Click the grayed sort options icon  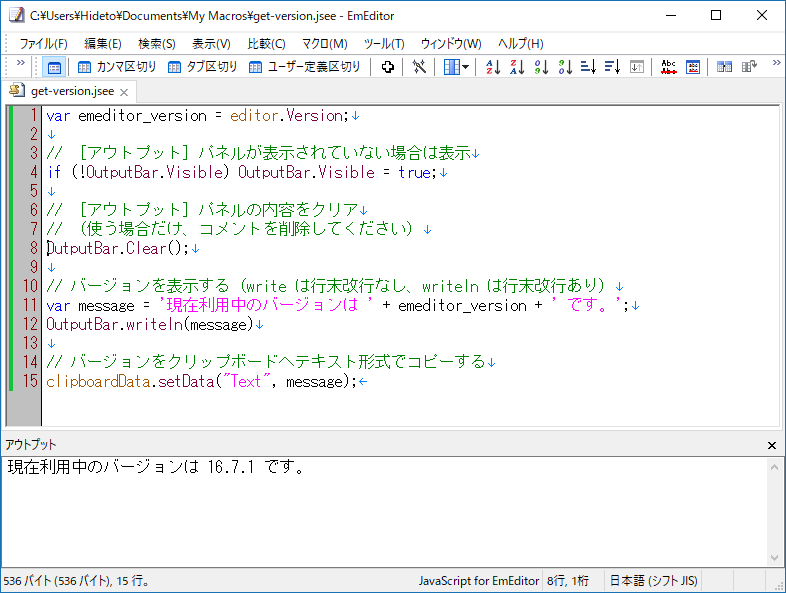pyautogui.click(x=637, y=67)
